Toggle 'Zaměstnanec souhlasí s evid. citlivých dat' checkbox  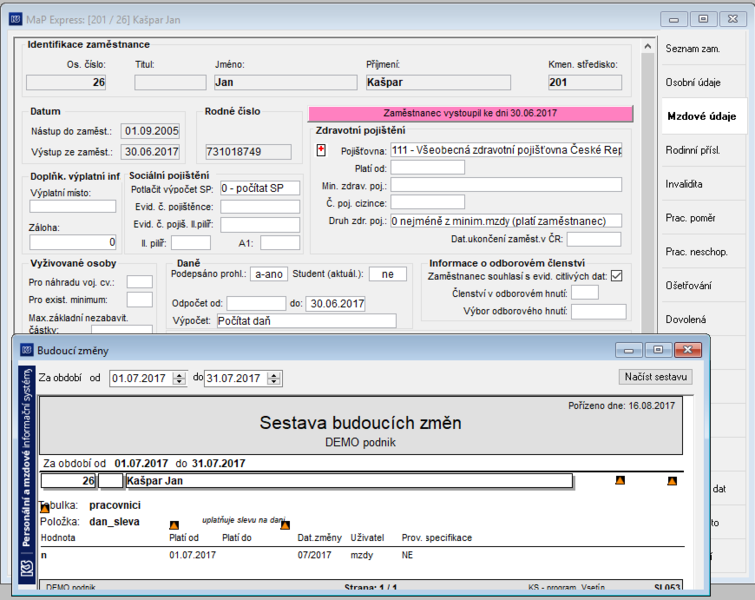point(616,276)
